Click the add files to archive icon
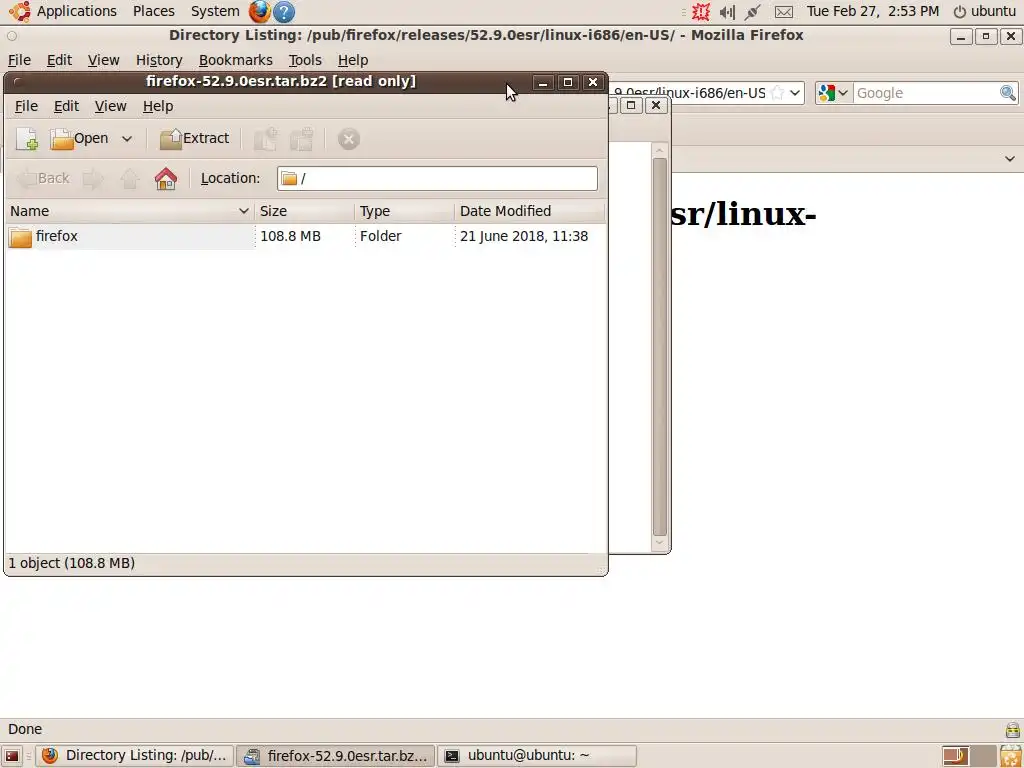This screenshot has height=768, width=1024. tap(266, 138)
